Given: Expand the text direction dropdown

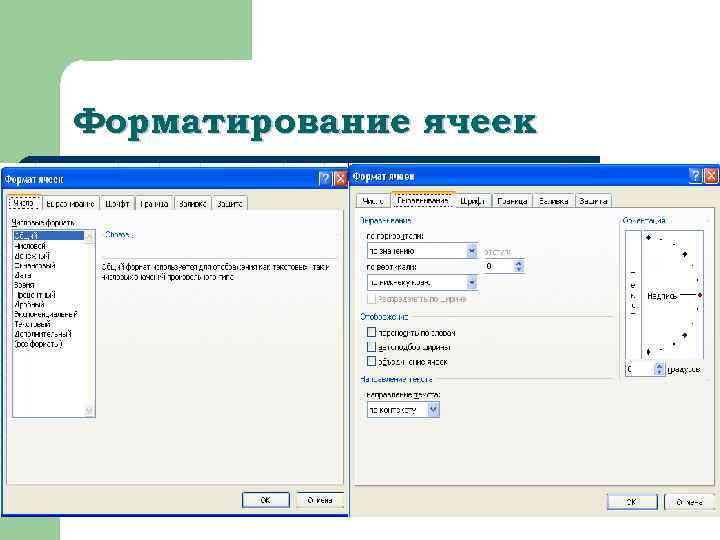Looking at the screenshot, I should [x=433, y=410].
